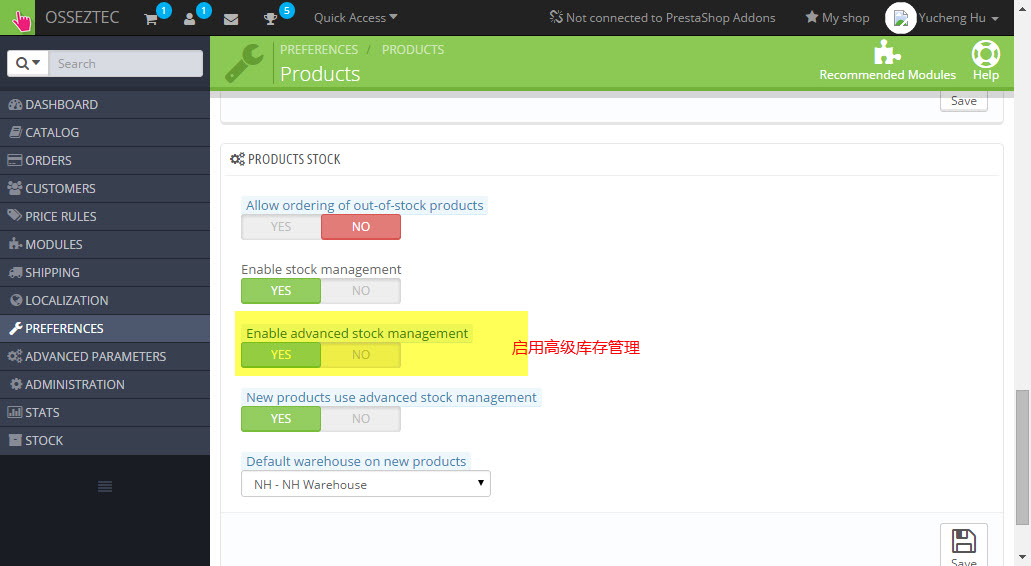Click the new customers notification icon
The image size is (1031, 566).
190,18
